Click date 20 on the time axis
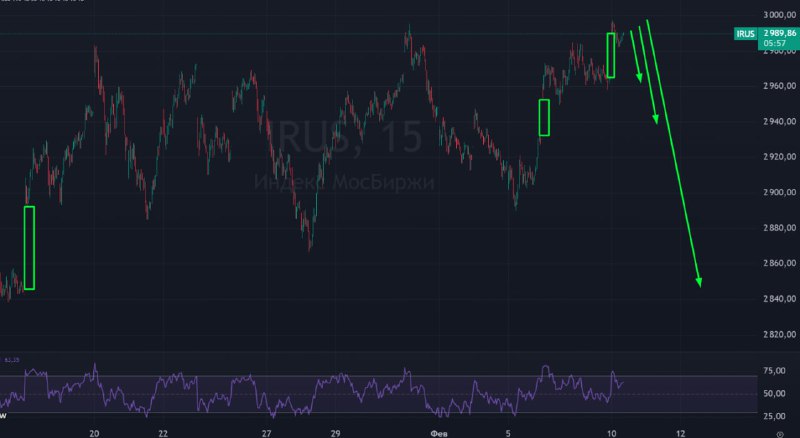Screen dimensions: 800x438 pyautogui.click(x=94, y=434)
